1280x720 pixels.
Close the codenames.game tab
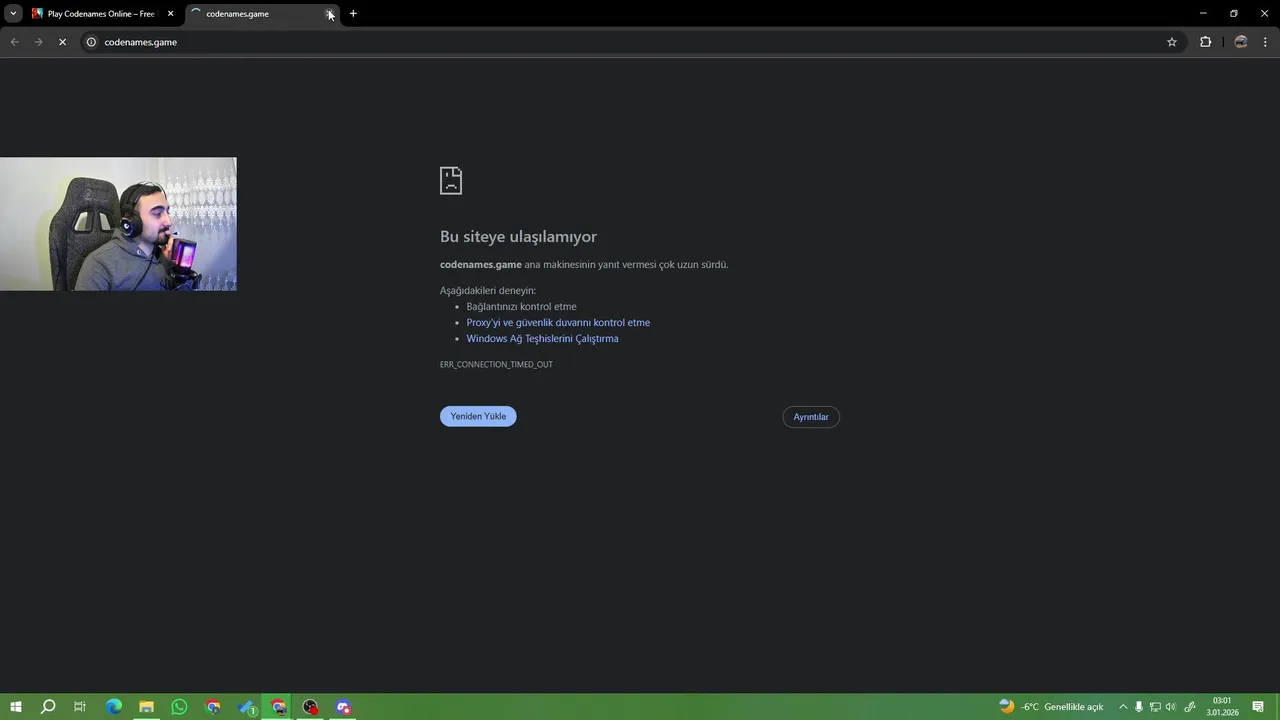(330, 14)
